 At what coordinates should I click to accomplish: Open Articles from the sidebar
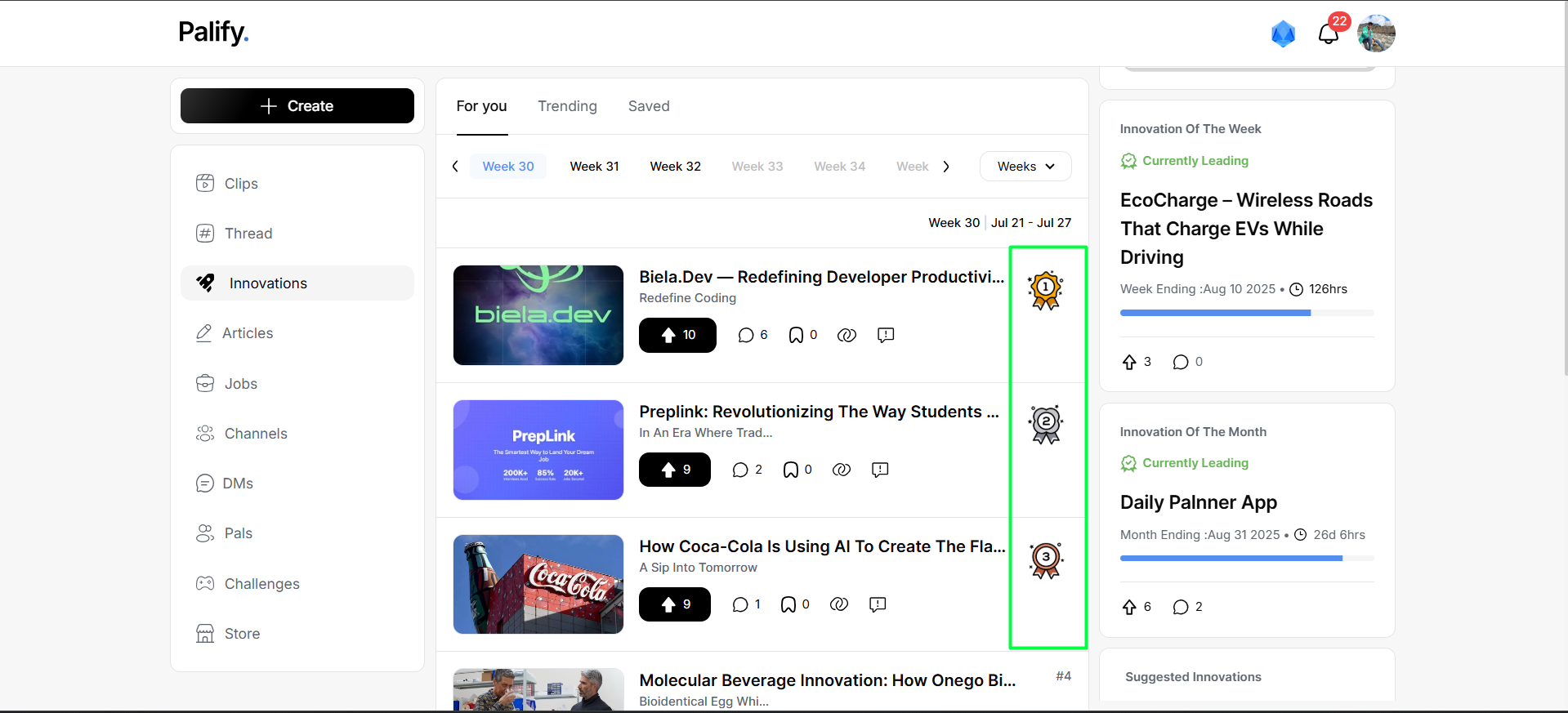(297, 333)
